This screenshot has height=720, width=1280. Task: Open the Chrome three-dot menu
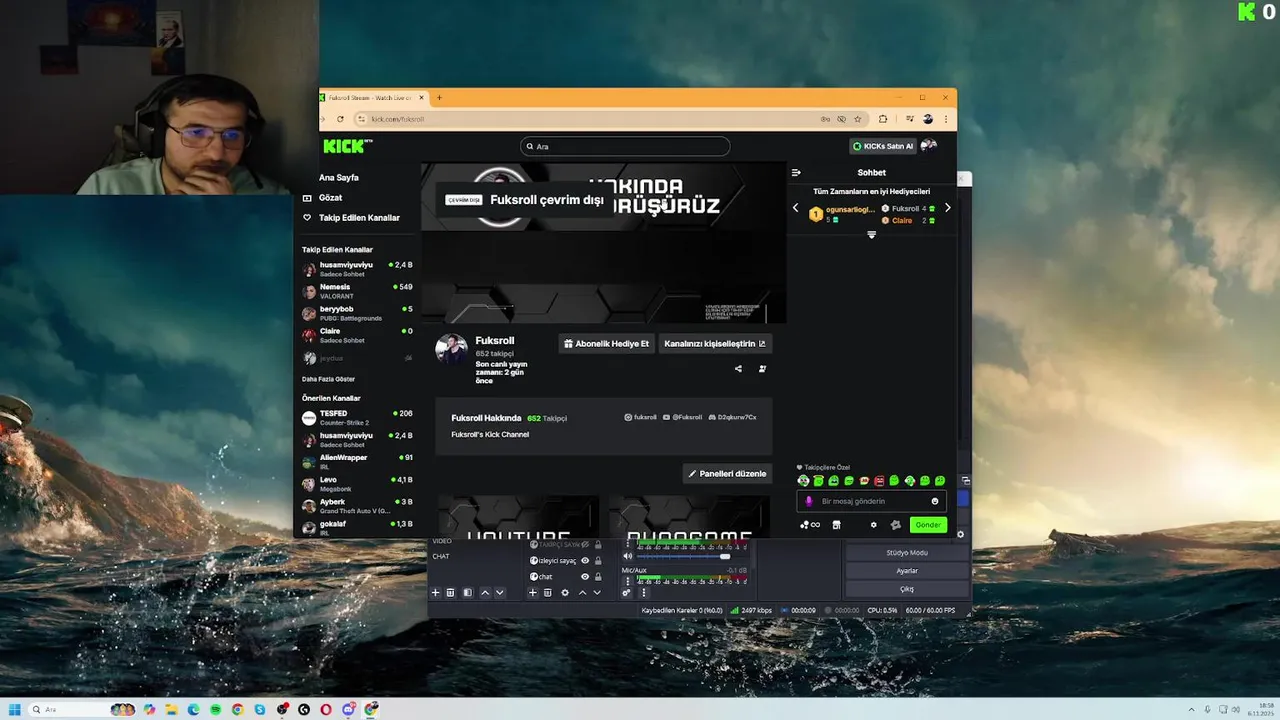[x=945, y=119]
